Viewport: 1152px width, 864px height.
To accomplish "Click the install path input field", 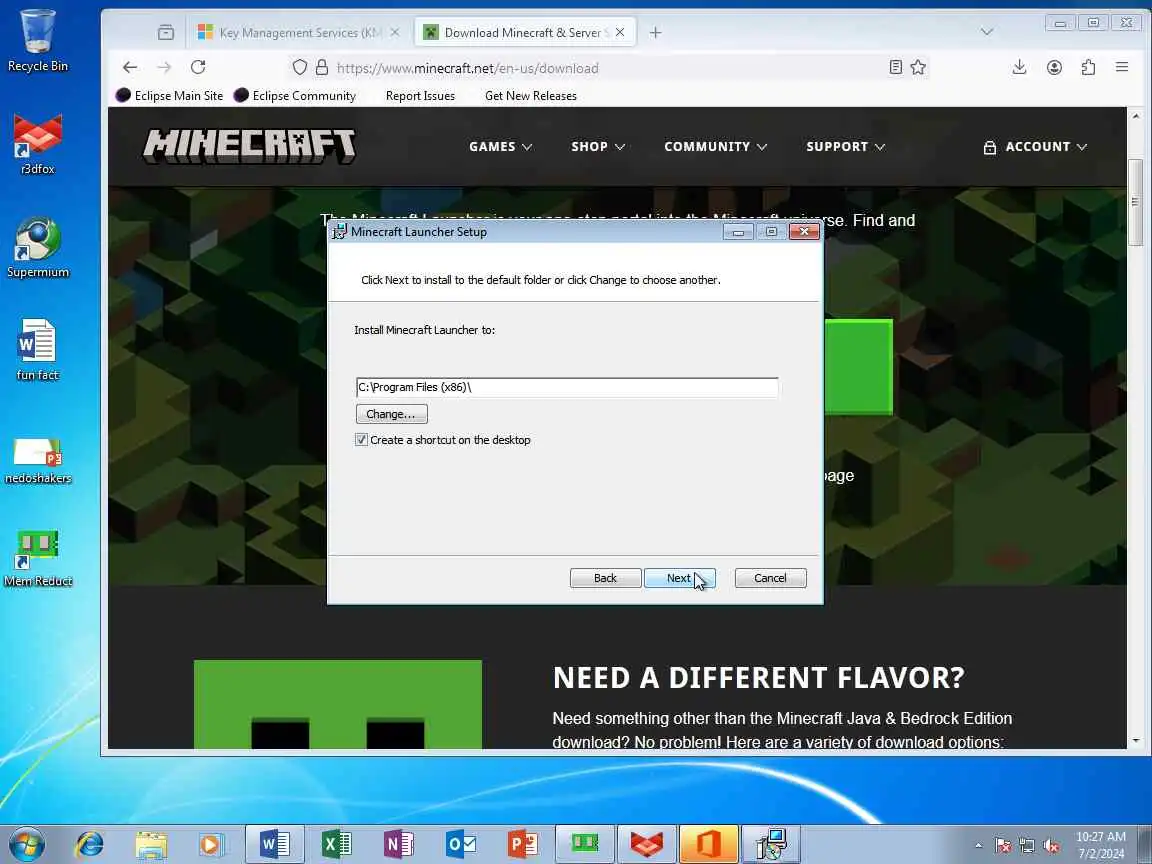I will pos(566,387).
